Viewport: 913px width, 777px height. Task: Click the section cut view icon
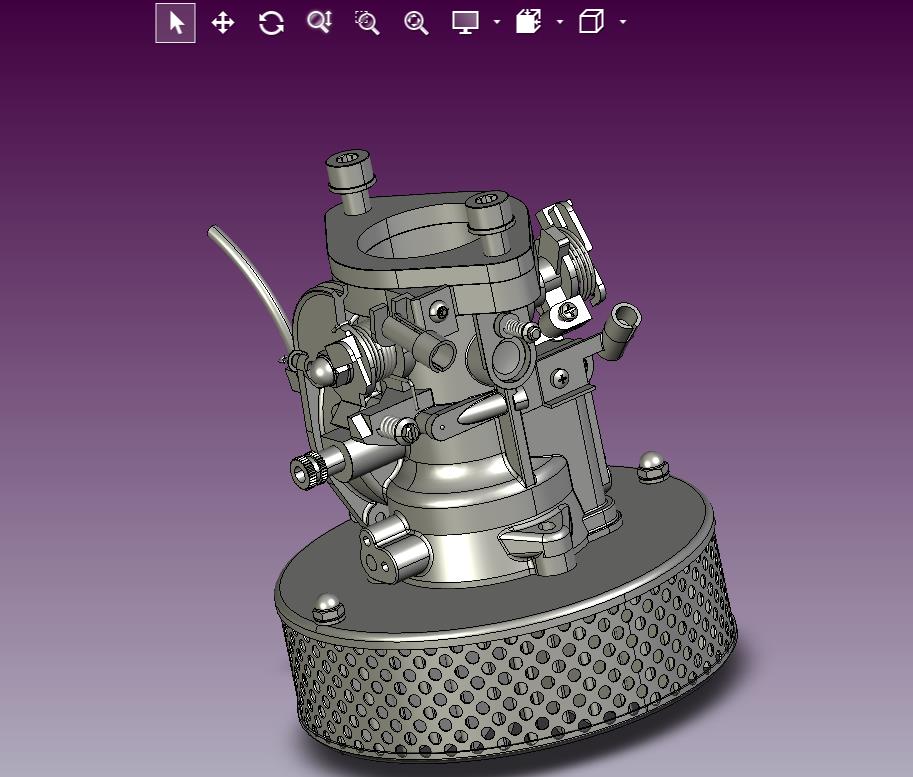(529, 22)
